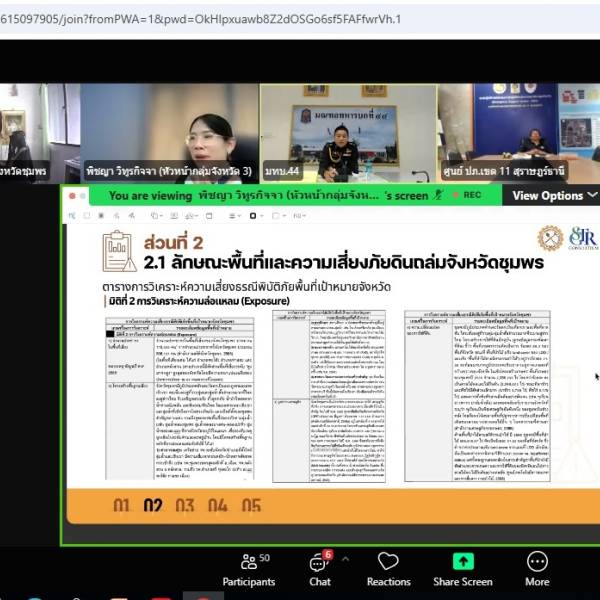Click the green Share Screen button
This screenshot has height=600, width=600.
(463, 569)
